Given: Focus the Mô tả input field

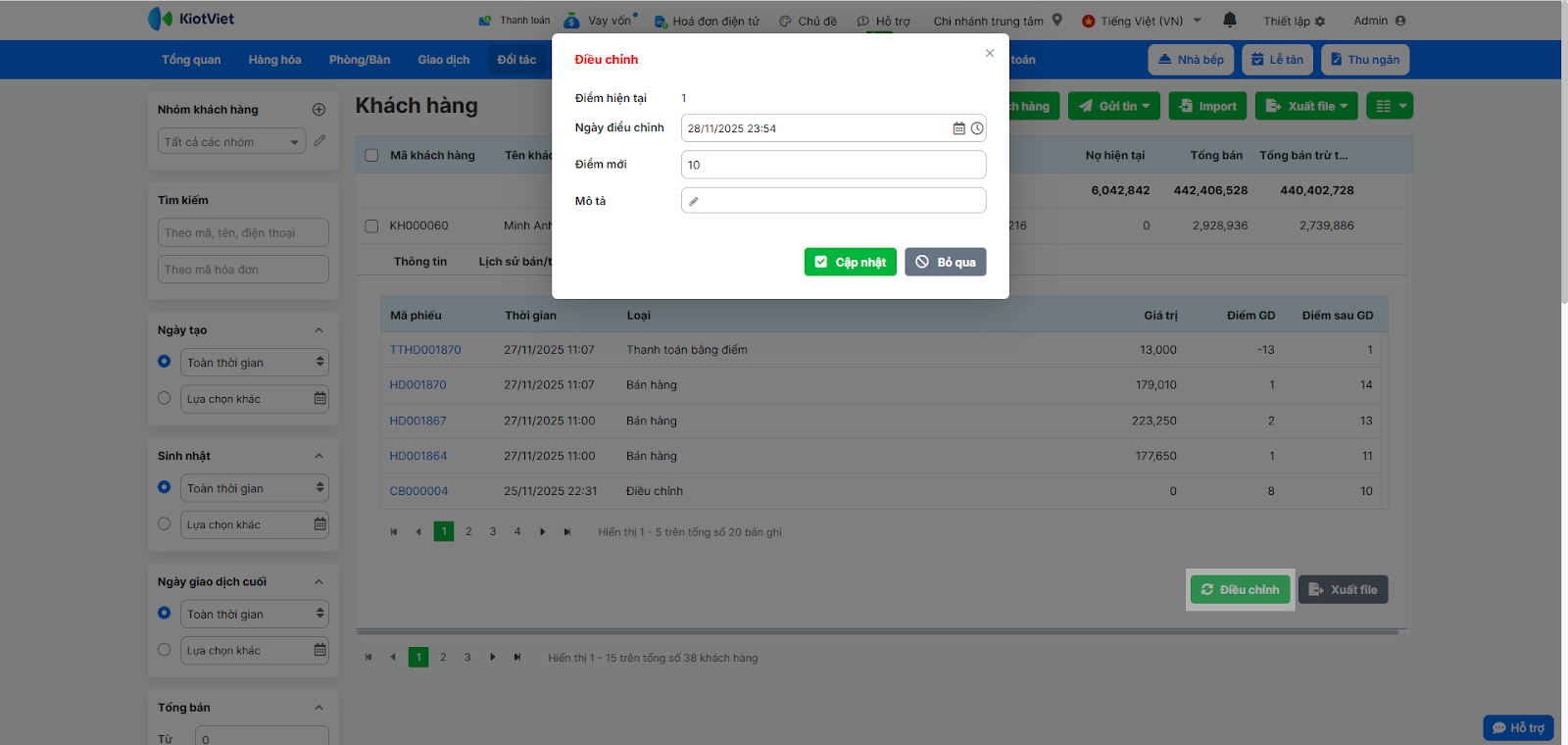Looking at the screenshot, I should [x=833, y=201].
